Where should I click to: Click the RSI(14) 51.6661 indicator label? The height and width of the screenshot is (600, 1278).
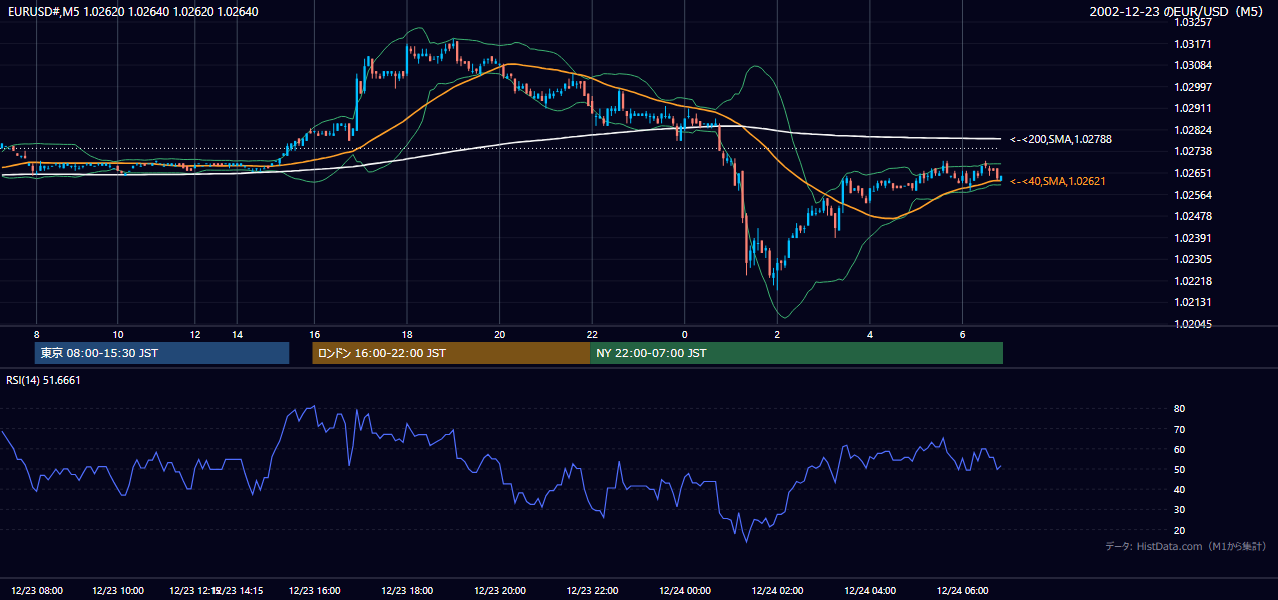click(x=43, y=380)
